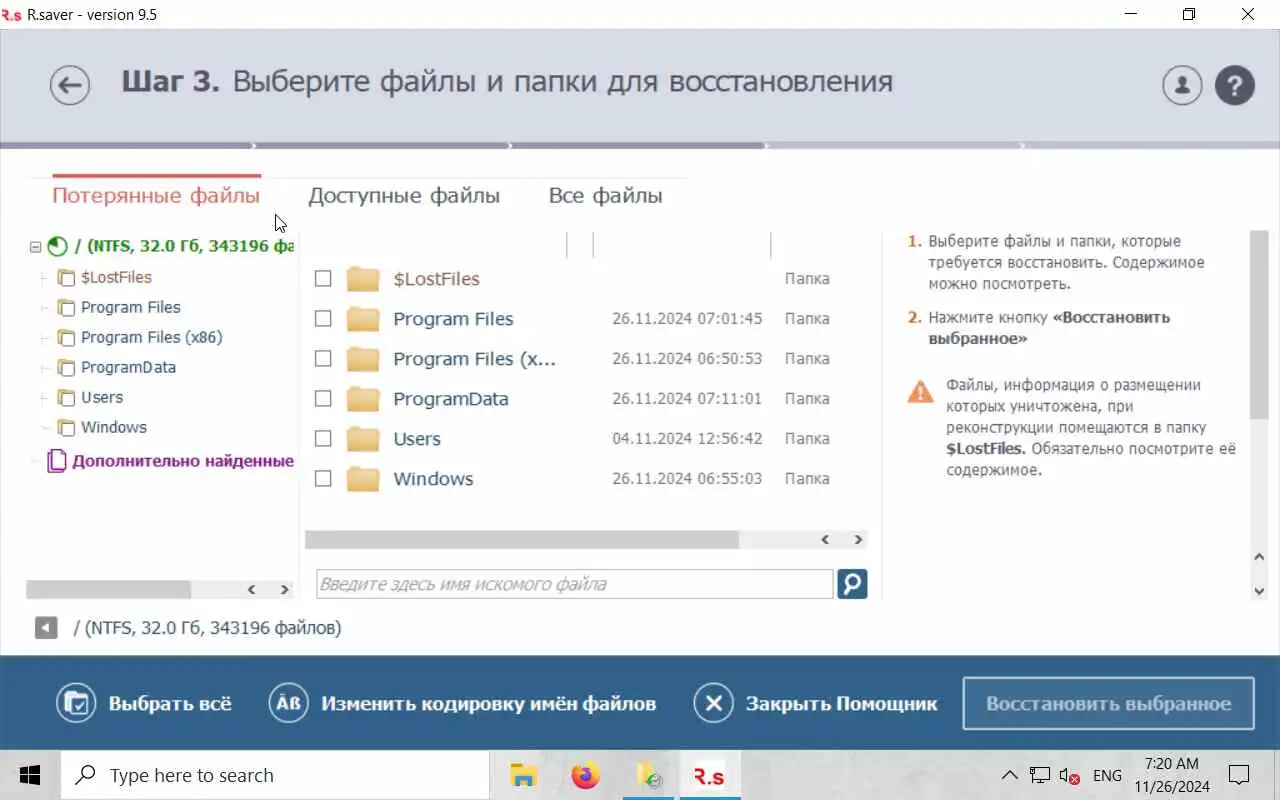Image resolution: width=1280 pixels, height=800 pixels.
Task: Open the user account icon in header
Action: coord(1182,85)
